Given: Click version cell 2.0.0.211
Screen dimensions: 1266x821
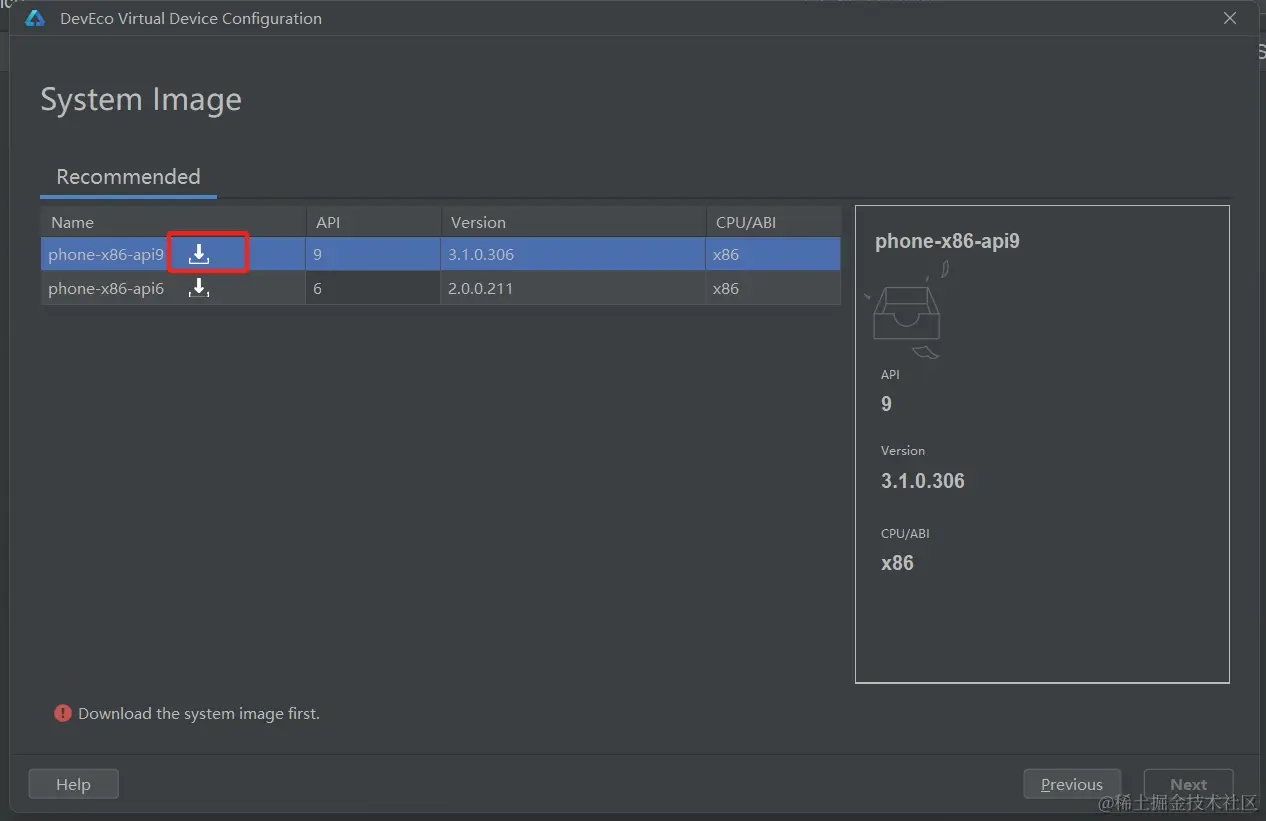Looking at the screenshot, I should (573, 288).
